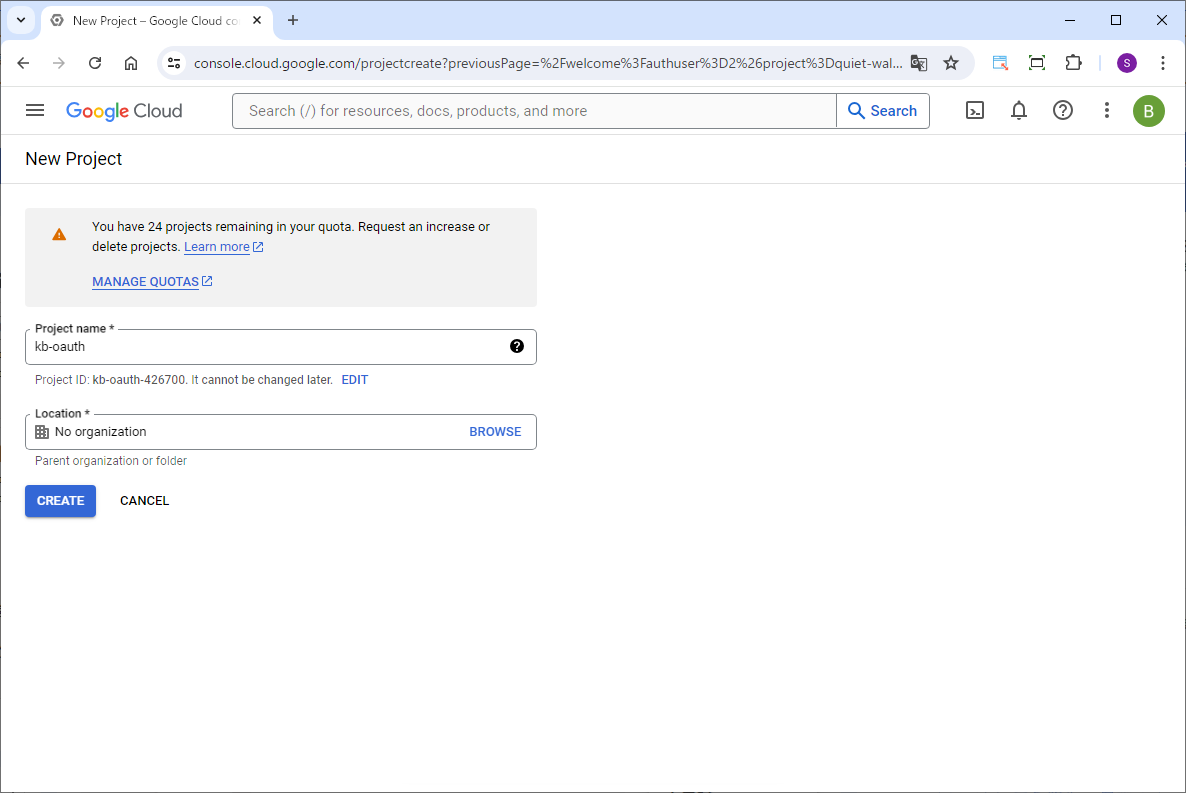The image size is (1186, 793).
Task: Open the green B account avatar
Action: pyautogui.click(x=1148, y=111)
